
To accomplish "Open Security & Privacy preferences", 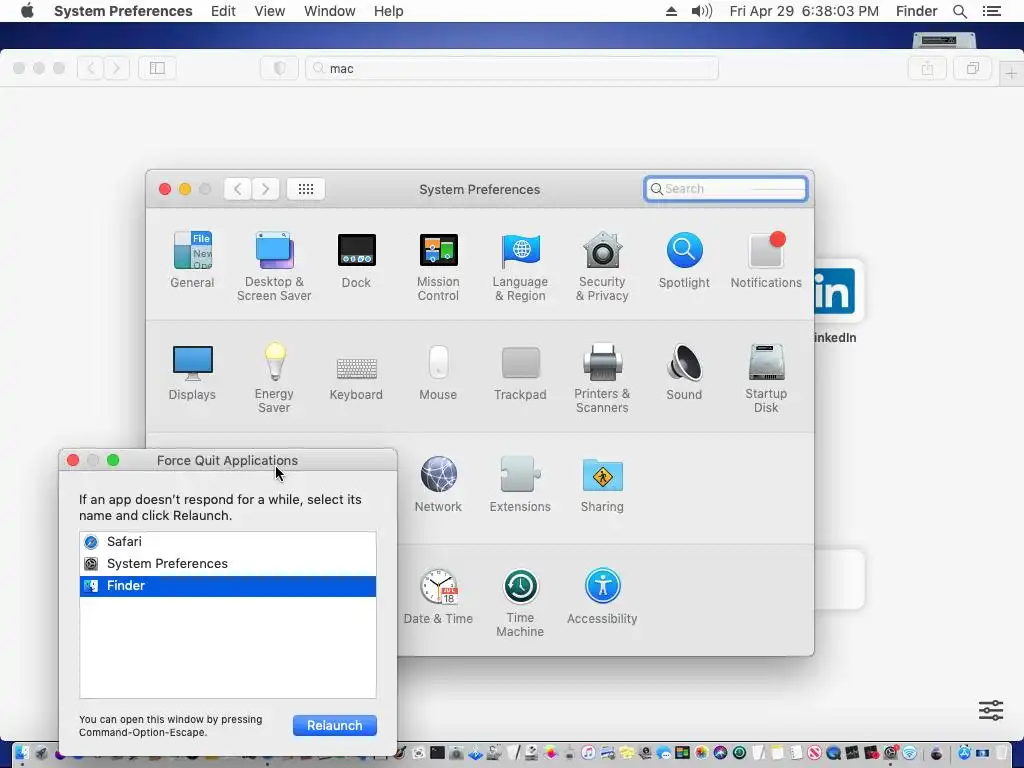I will (x=602, y=266).
